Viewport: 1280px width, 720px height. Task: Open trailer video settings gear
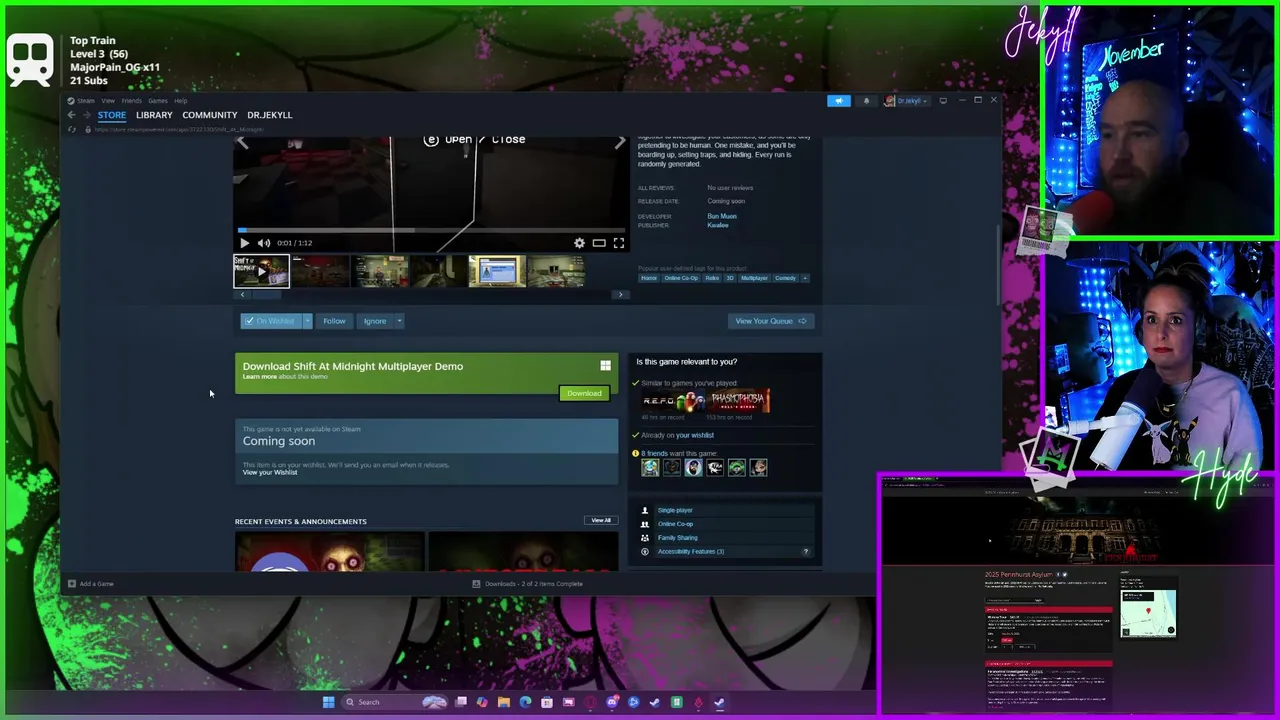click(579, 243)
